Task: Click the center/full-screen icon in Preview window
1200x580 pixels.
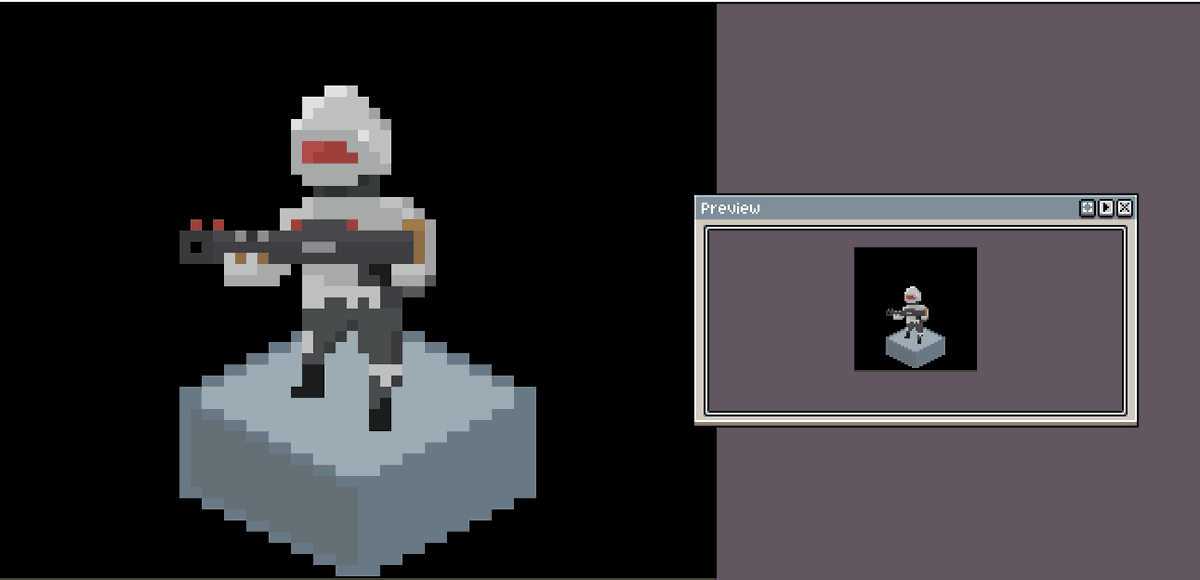Action: 1087,208
